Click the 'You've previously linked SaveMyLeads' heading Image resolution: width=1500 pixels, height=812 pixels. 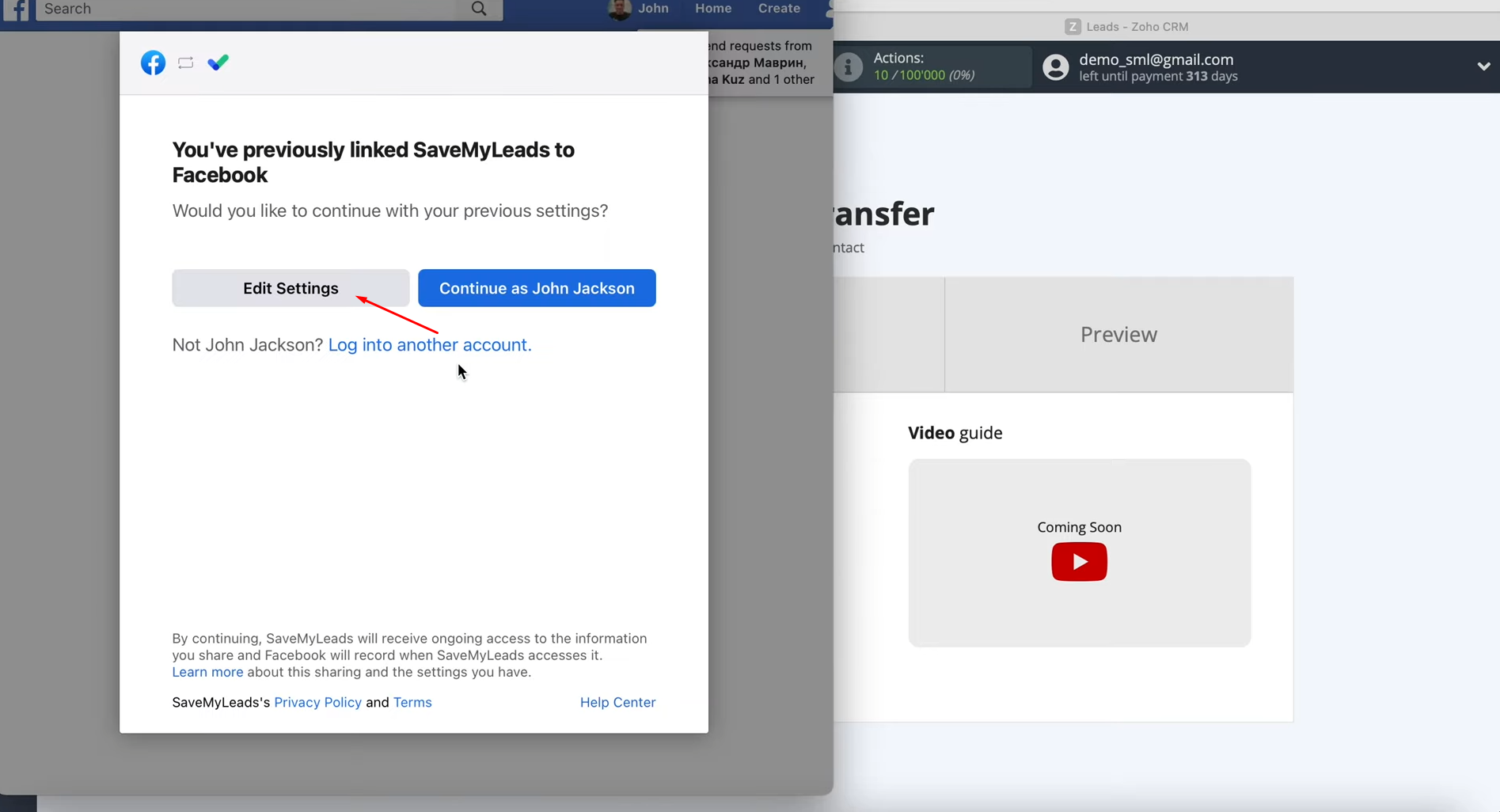pos(373,162)
